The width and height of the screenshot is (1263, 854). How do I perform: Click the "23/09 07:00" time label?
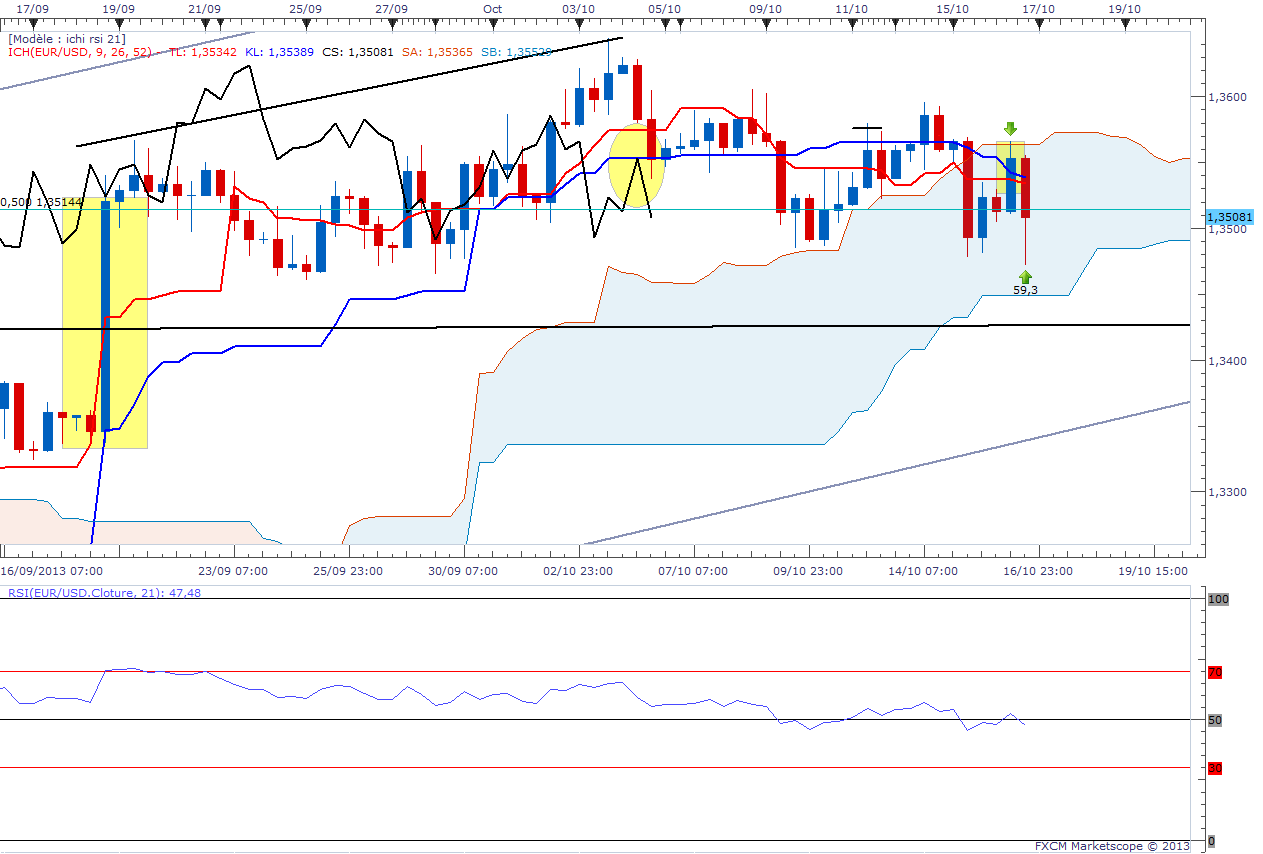[232, 571]
